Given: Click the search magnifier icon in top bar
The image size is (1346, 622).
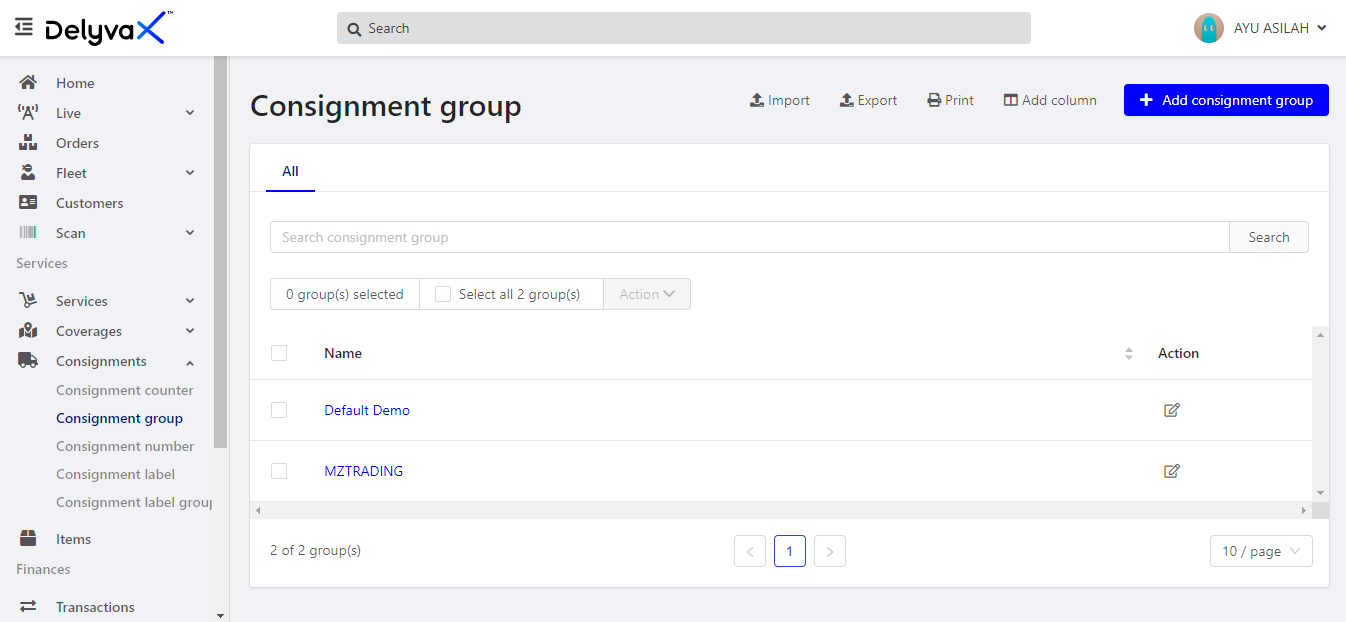Looking at the screenshot, I should [354, 29].
